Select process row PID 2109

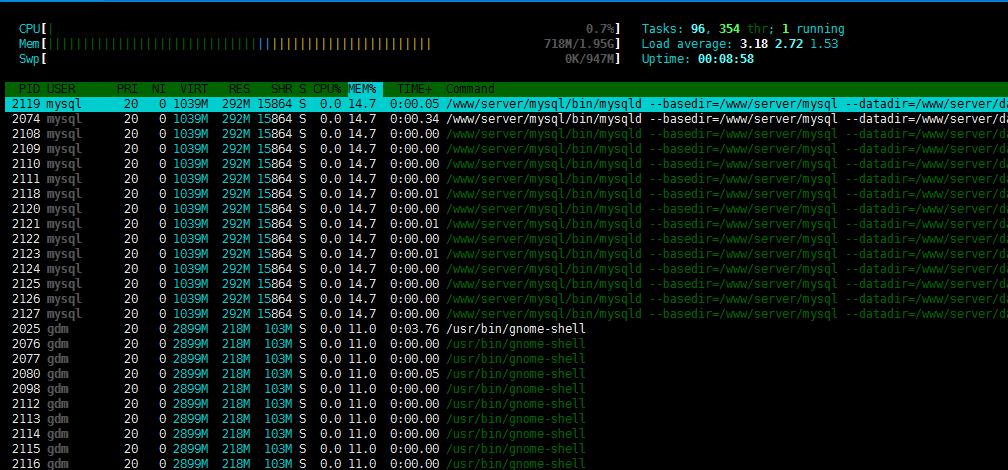click(506, 149)
